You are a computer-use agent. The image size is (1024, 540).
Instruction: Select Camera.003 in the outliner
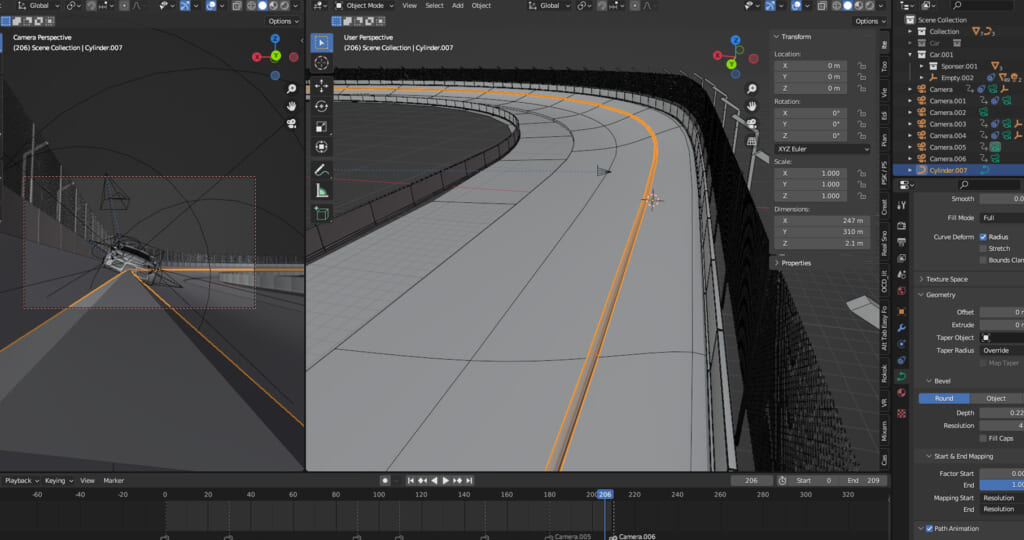click(x=947, y=124)
